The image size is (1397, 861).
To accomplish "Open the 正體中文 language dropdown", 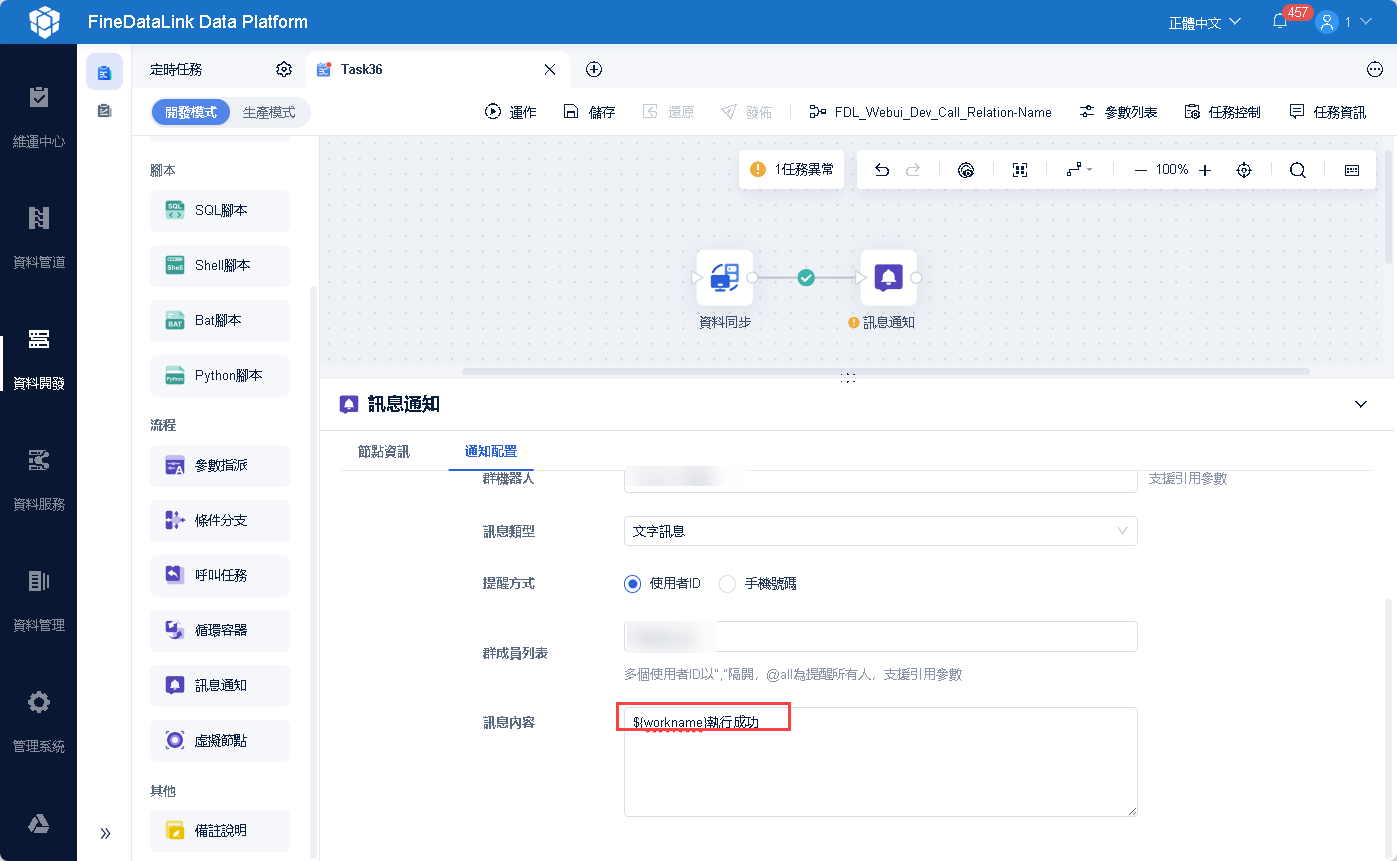I will [1204, 22].
